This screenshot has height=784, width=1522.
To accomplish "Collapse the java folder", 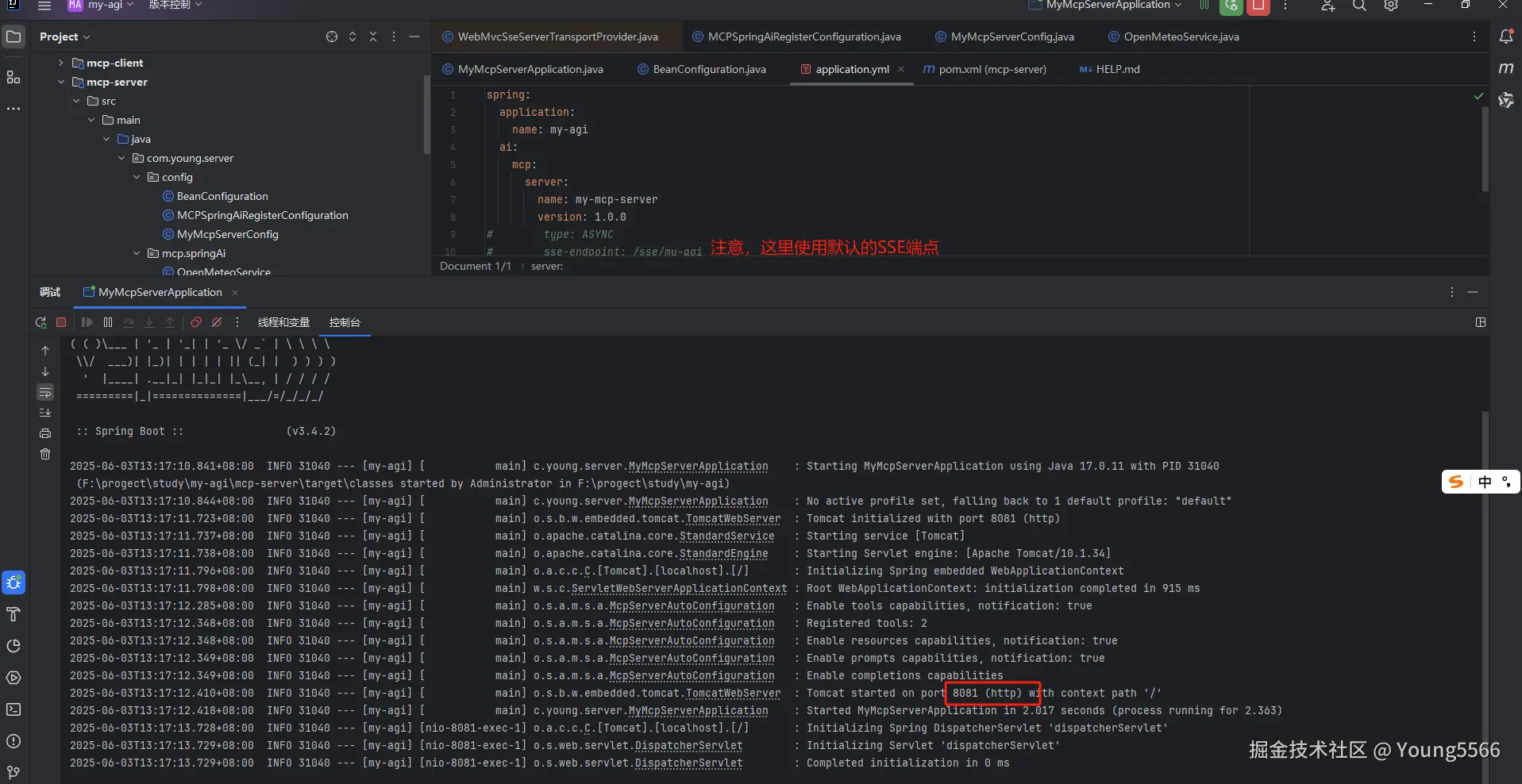I will tap(106, 139).
